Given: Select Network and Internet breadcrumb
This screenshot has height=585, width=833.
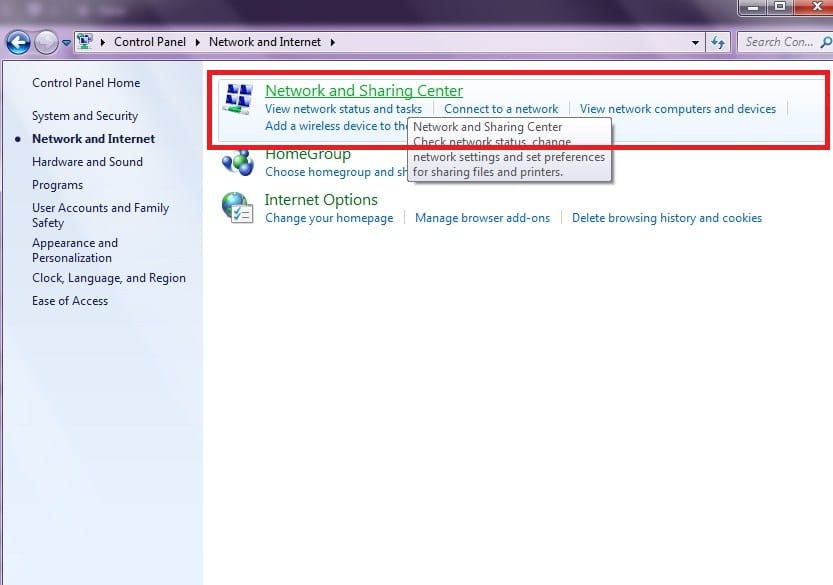Looking at the screenshot, I should [265, 42].
